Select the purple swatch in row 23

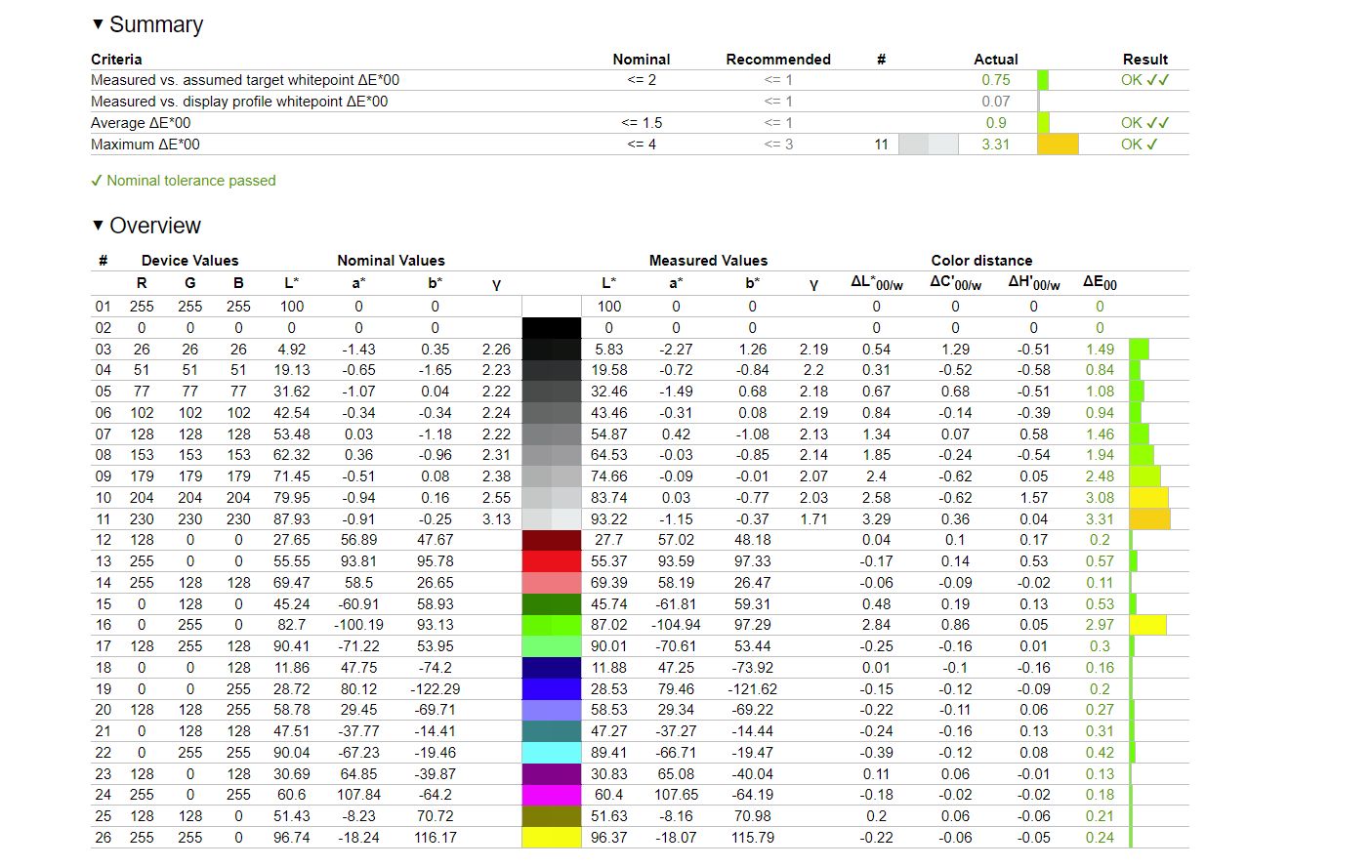click(x=552, y=773)
